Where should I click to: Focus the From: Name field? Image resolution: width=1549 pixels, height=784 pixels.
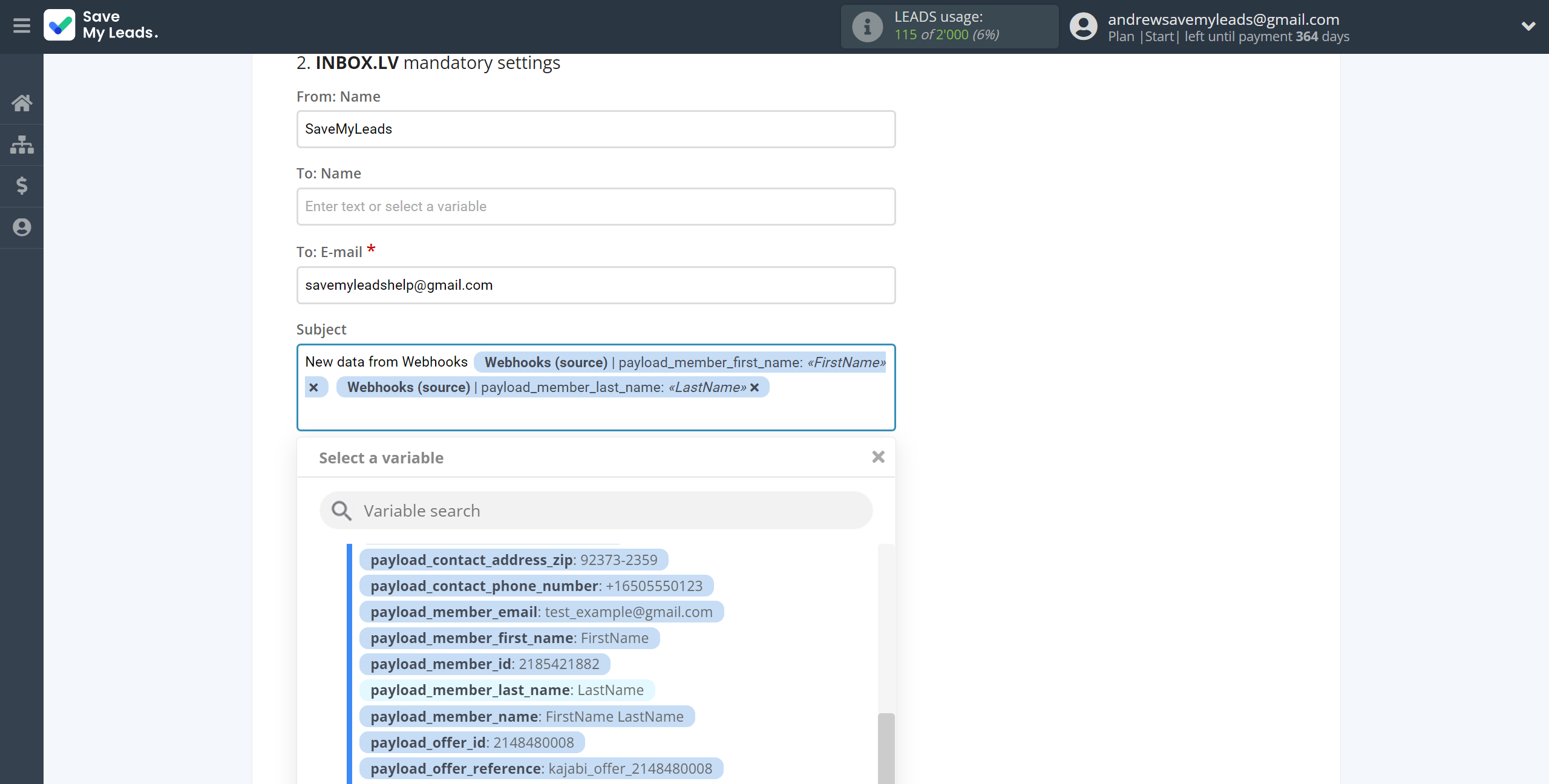(x=595, y=129)
